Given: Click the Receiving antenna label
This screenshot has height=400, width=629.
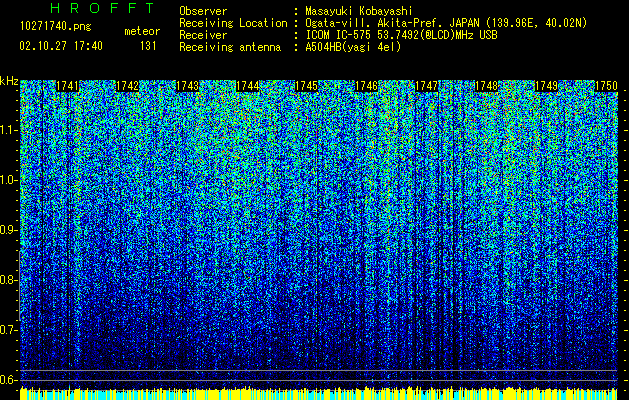Looking at the screenshot, I should click(230, 47).
